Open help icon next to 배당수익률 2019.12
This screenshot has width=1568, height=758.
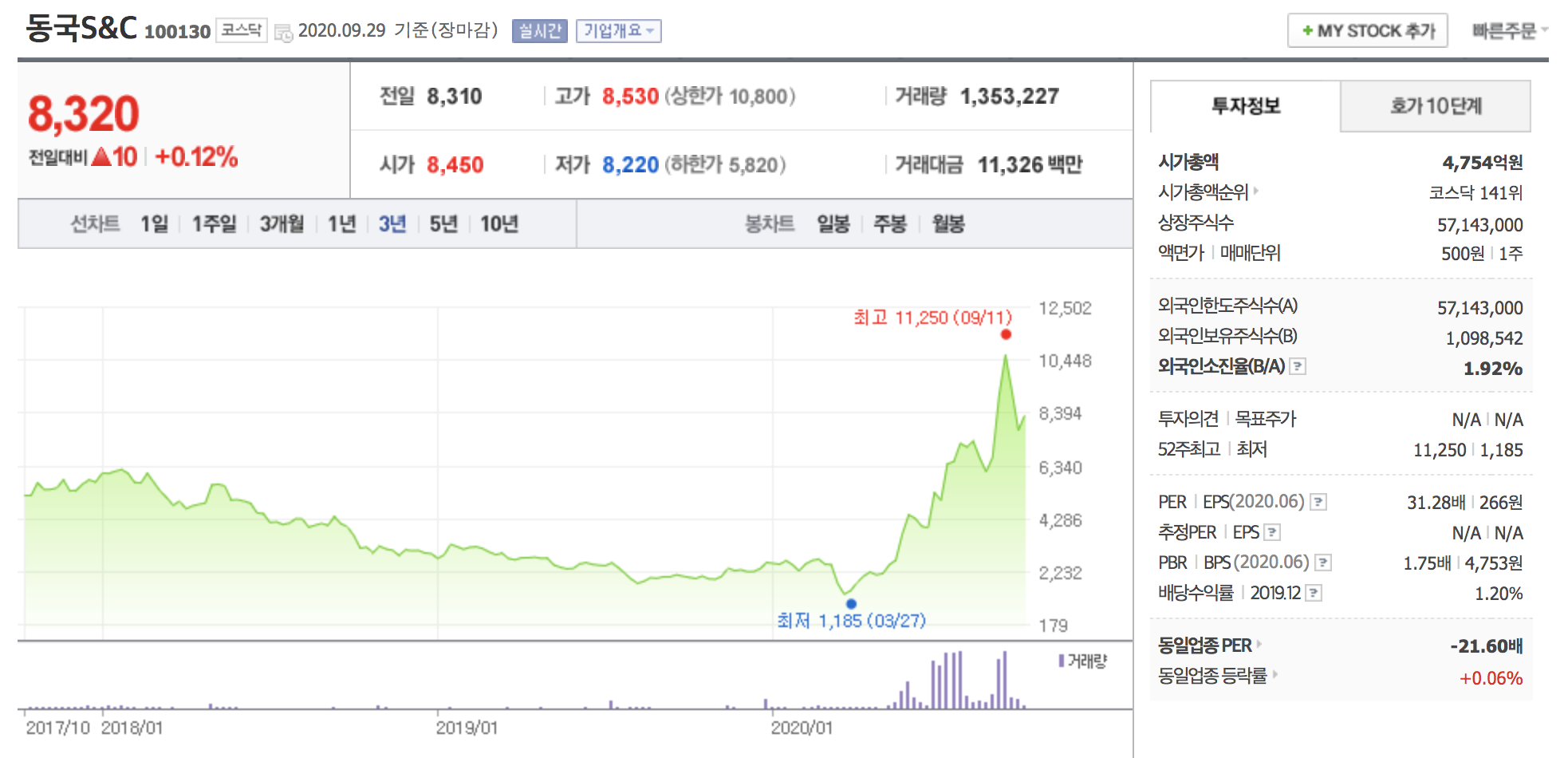click(x=1314, y=593)
